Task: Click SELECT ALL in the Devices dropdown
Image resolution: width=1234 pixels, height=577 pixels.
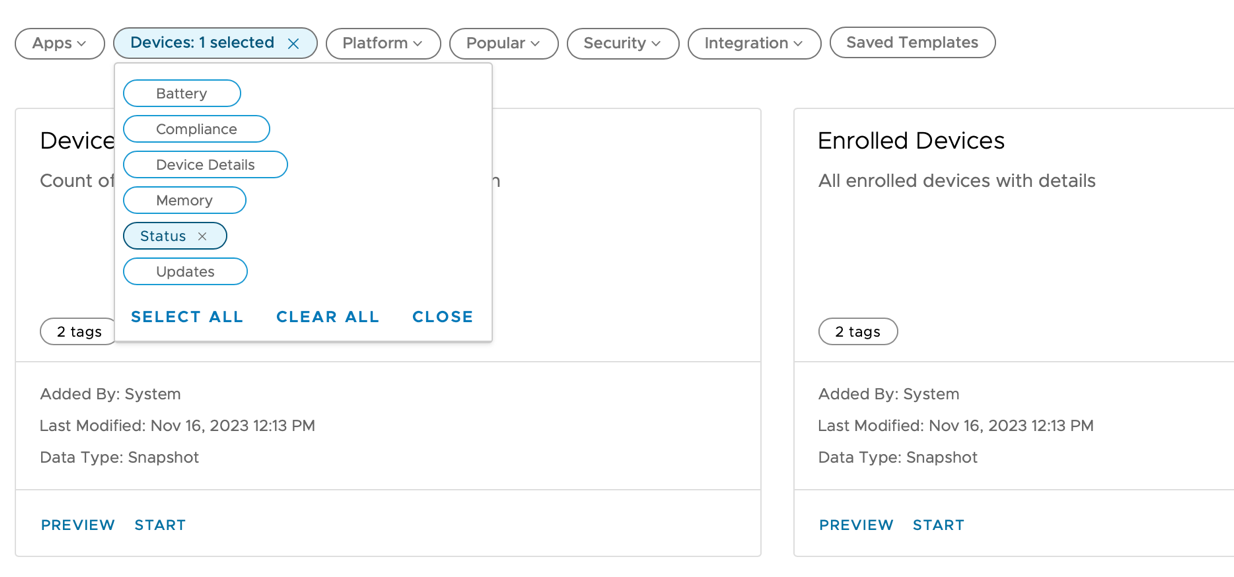Action: 187,317
